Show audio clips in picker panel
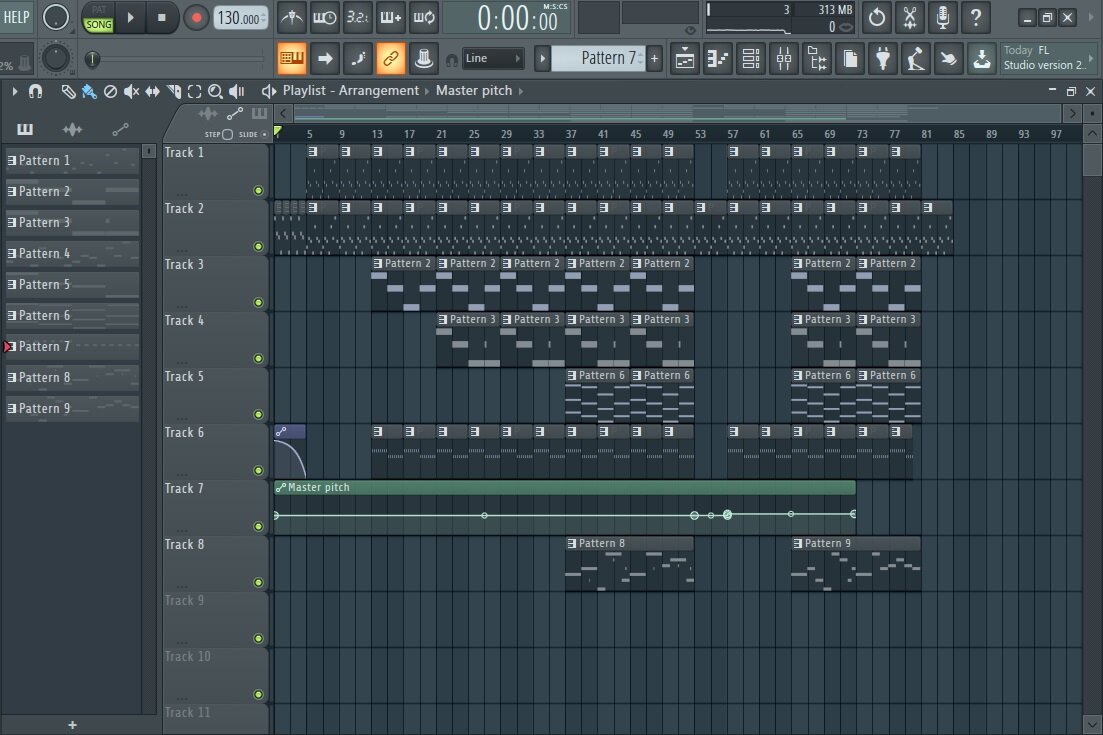Viewport: 1103px width, 735px height. click(72, 129)
